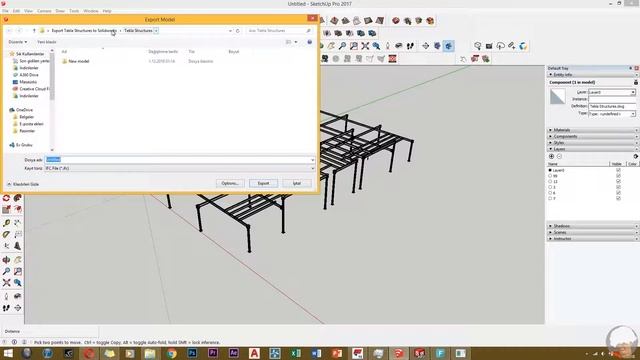Viewport: 640px width, 360px height.
Task: Set layer 7 as the active layer
Action: (x=550, y=198)
